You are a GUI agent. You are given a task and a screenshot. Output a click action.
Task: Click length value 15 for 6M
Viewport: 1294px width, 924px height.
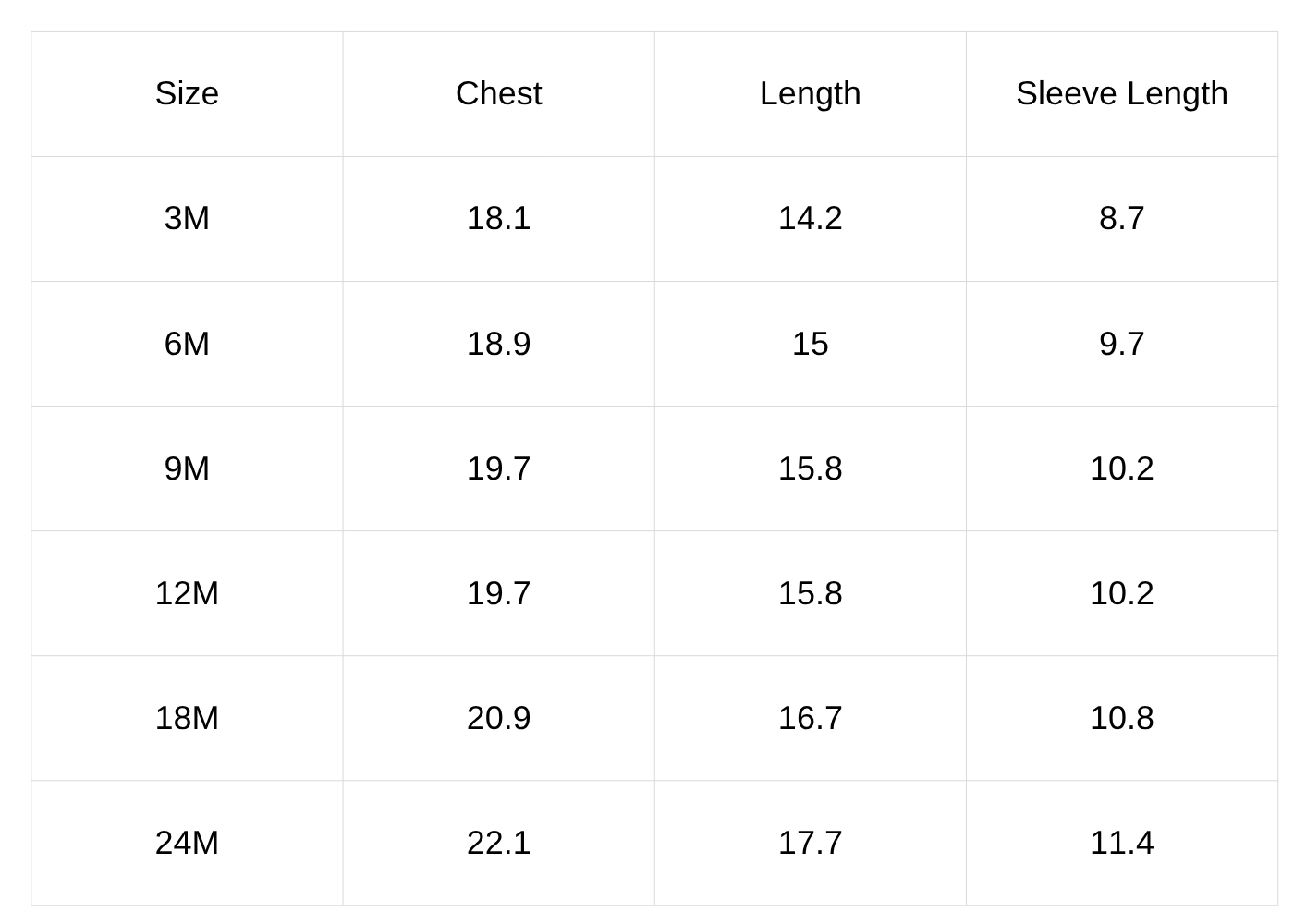[810, 344]
